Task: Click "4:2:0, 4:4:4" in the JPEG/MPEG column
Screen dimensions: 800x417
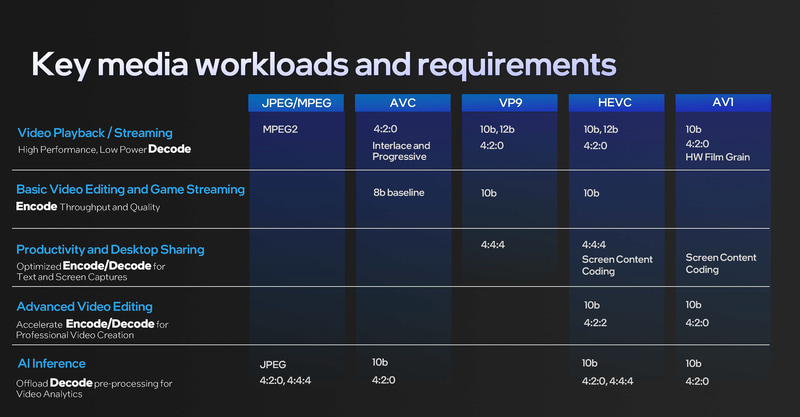Action: [x=285, y=380]
